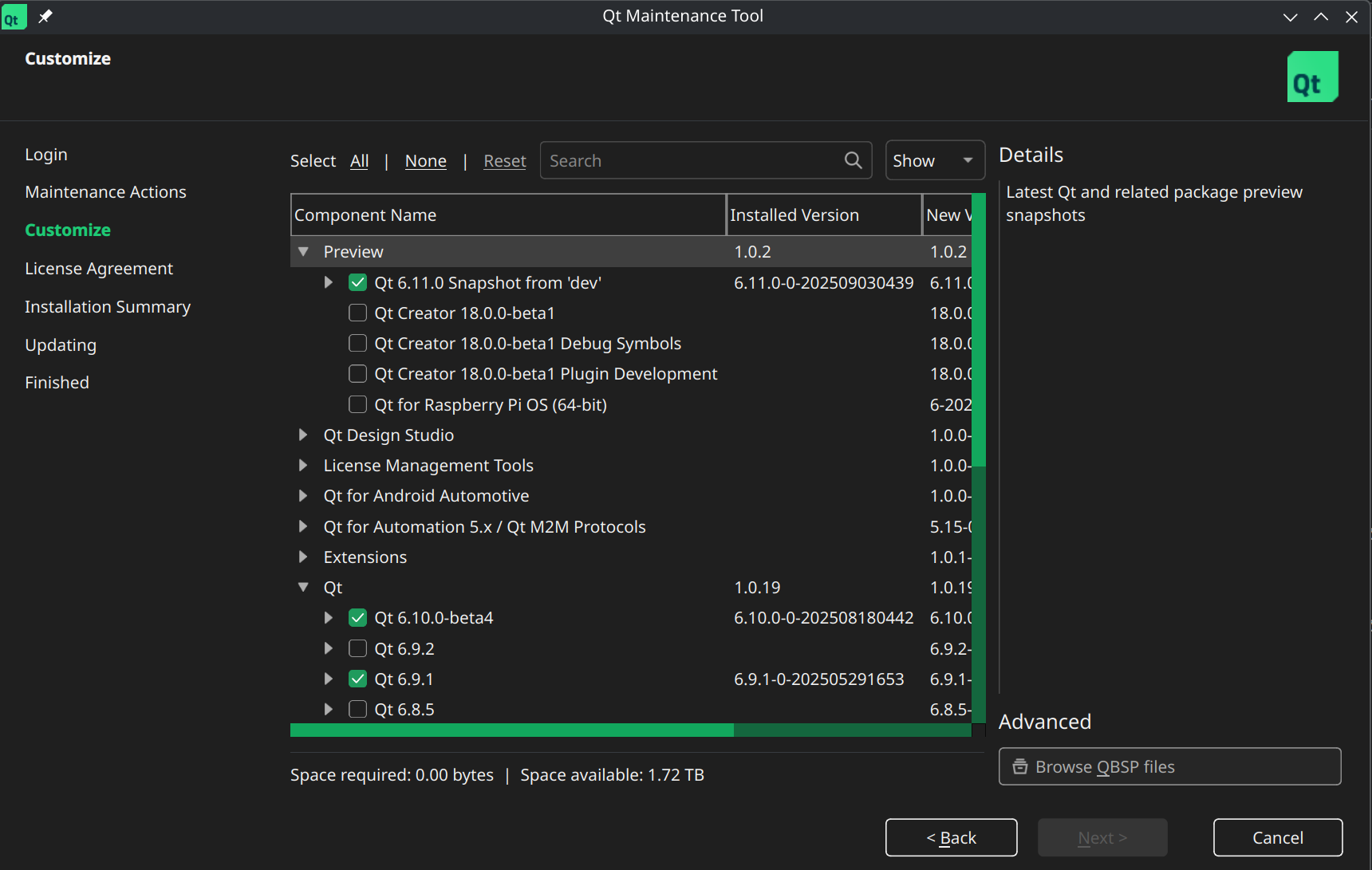Click the Select None link
The height and width of the screenshot is (870, 1372).
tap(425, 161)
